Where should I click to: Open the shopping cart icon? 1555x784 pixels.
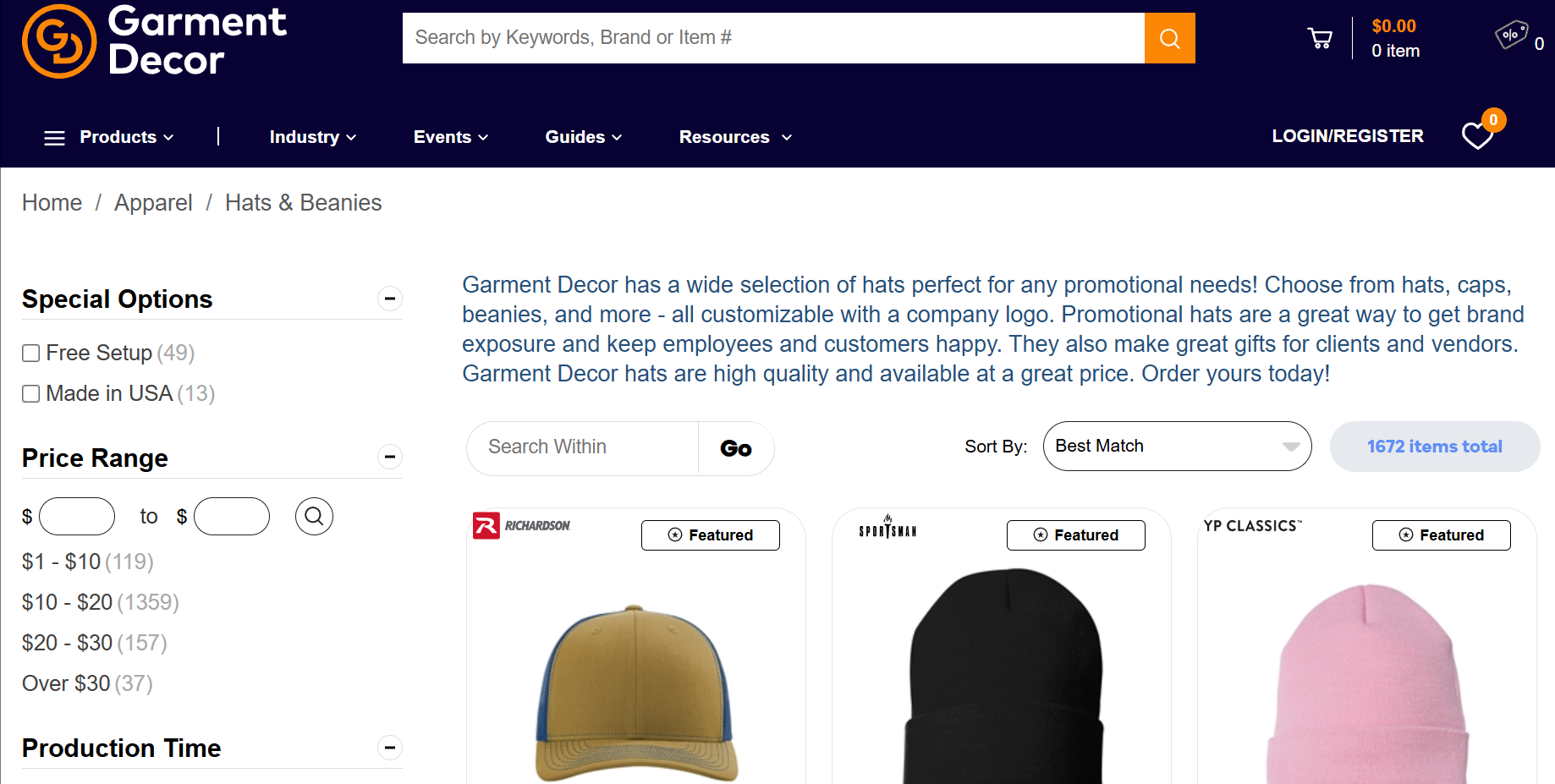tap(1319, 38)
